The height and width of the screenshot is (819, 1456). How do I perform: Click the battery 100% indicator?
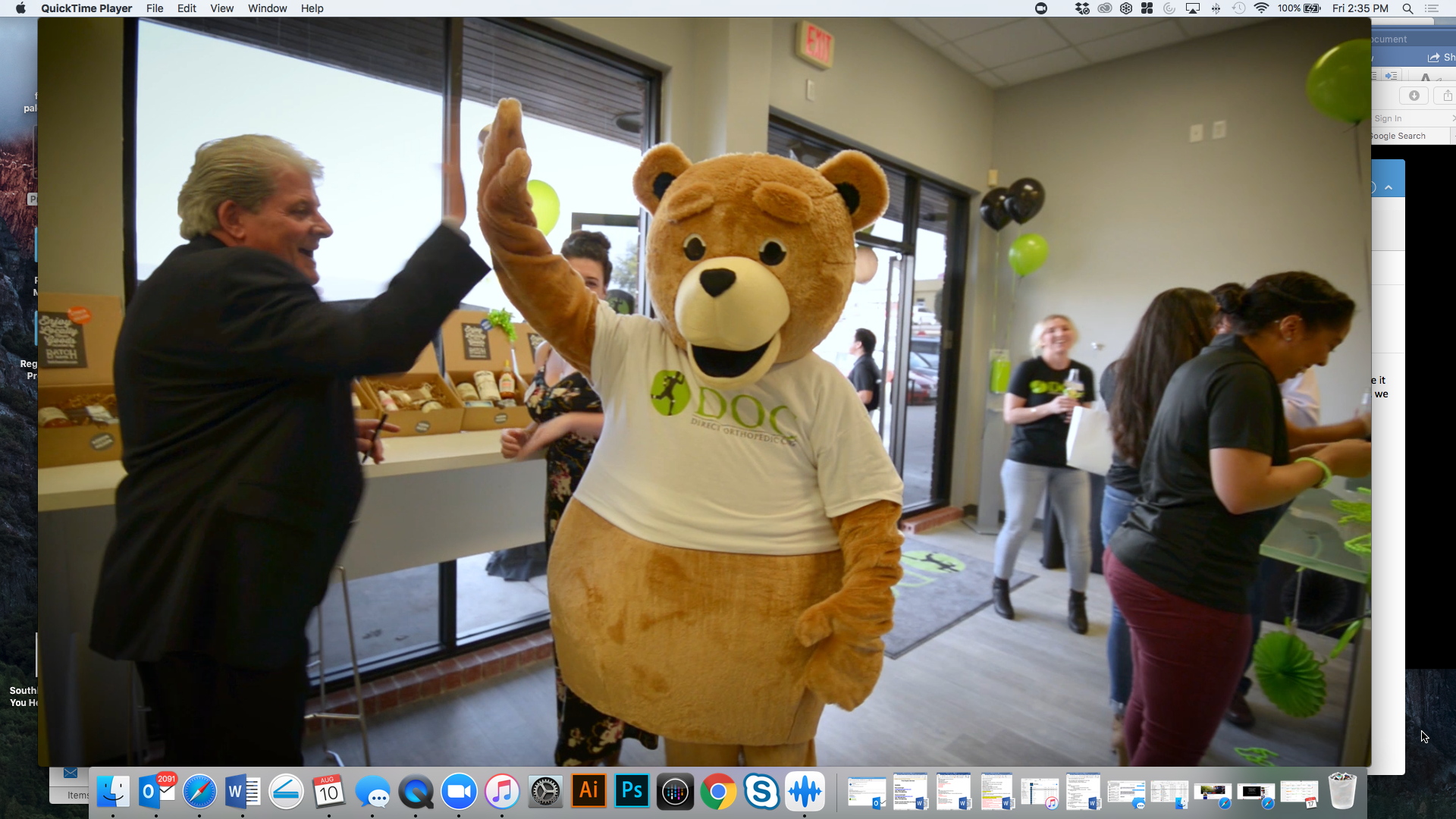coord(1299,8)
